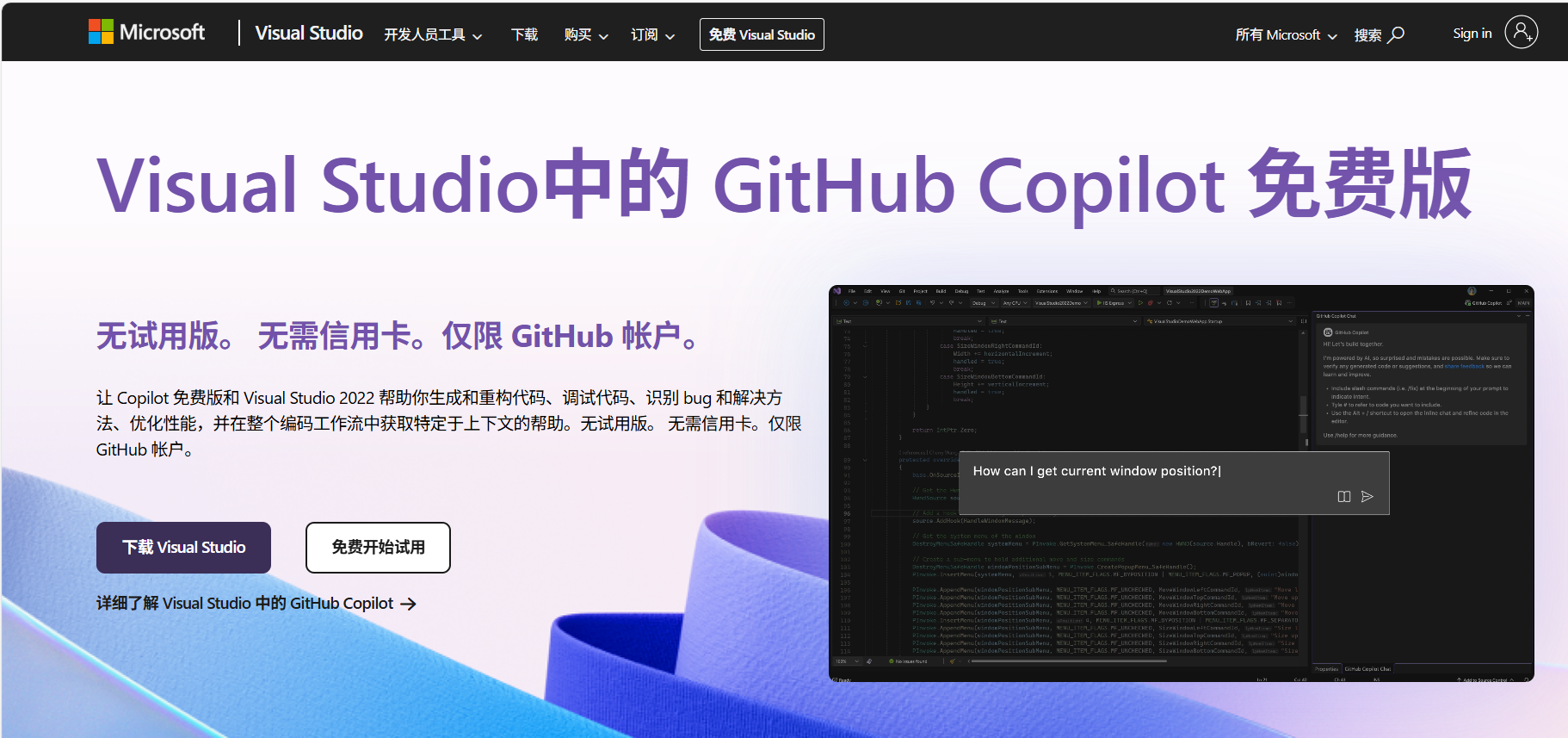Viewport: 1568px width, 738px height.
Task: Click the page heading ending in 免费版
Action: click(x=784, y=184)
